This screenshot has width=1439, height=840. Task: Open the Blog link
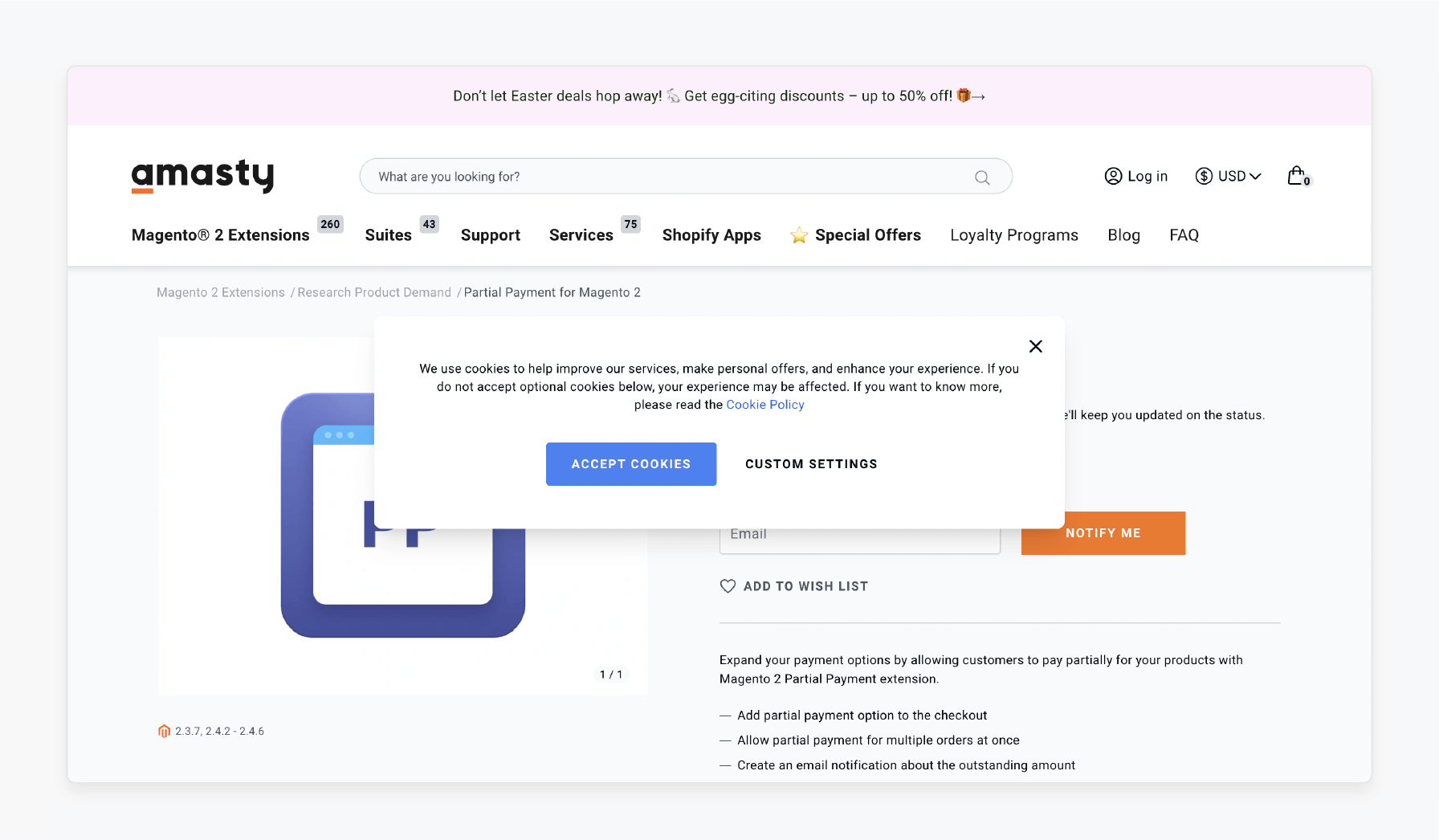coord(1123,235)
